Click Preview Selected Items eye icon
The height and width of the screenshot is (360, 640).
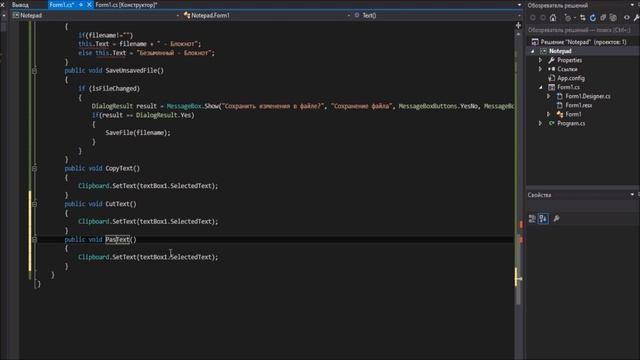(627, 18)
